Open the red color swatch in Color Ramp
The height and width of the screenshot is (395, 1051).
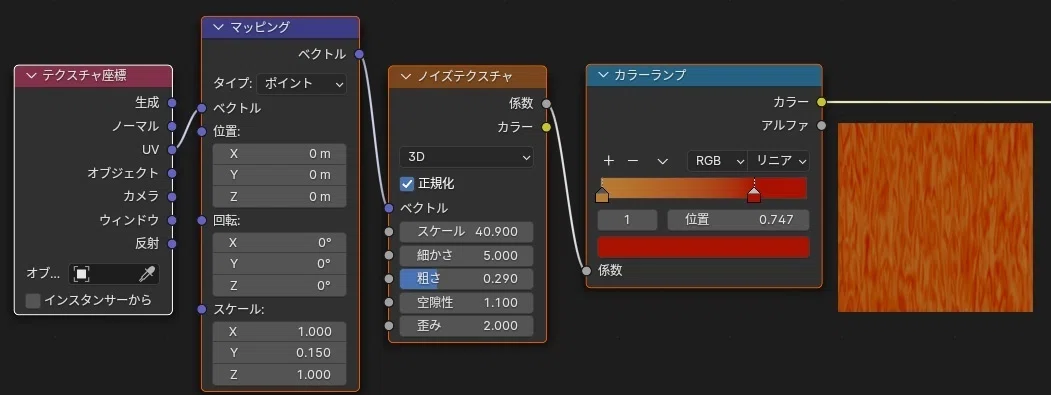[703, 247]
